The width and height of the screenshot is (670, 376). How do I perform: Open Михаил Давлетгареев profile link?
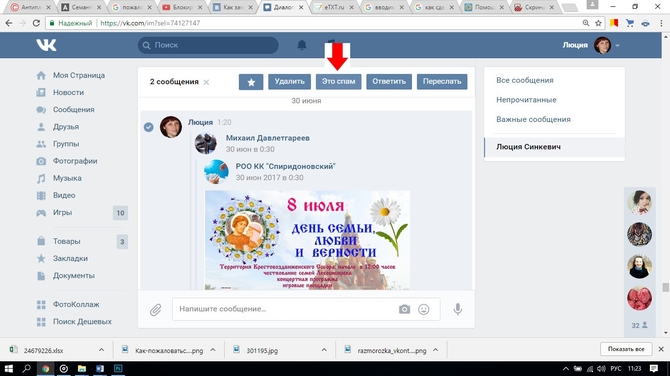coord(267,138)
